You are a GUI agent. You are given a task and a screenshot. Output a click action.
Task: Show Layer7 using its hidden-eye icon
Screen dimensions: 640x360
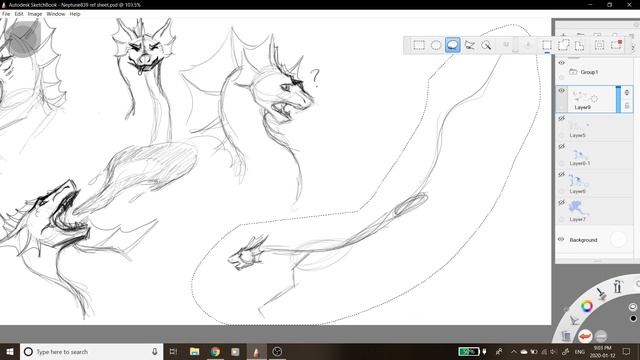[562, 203]
